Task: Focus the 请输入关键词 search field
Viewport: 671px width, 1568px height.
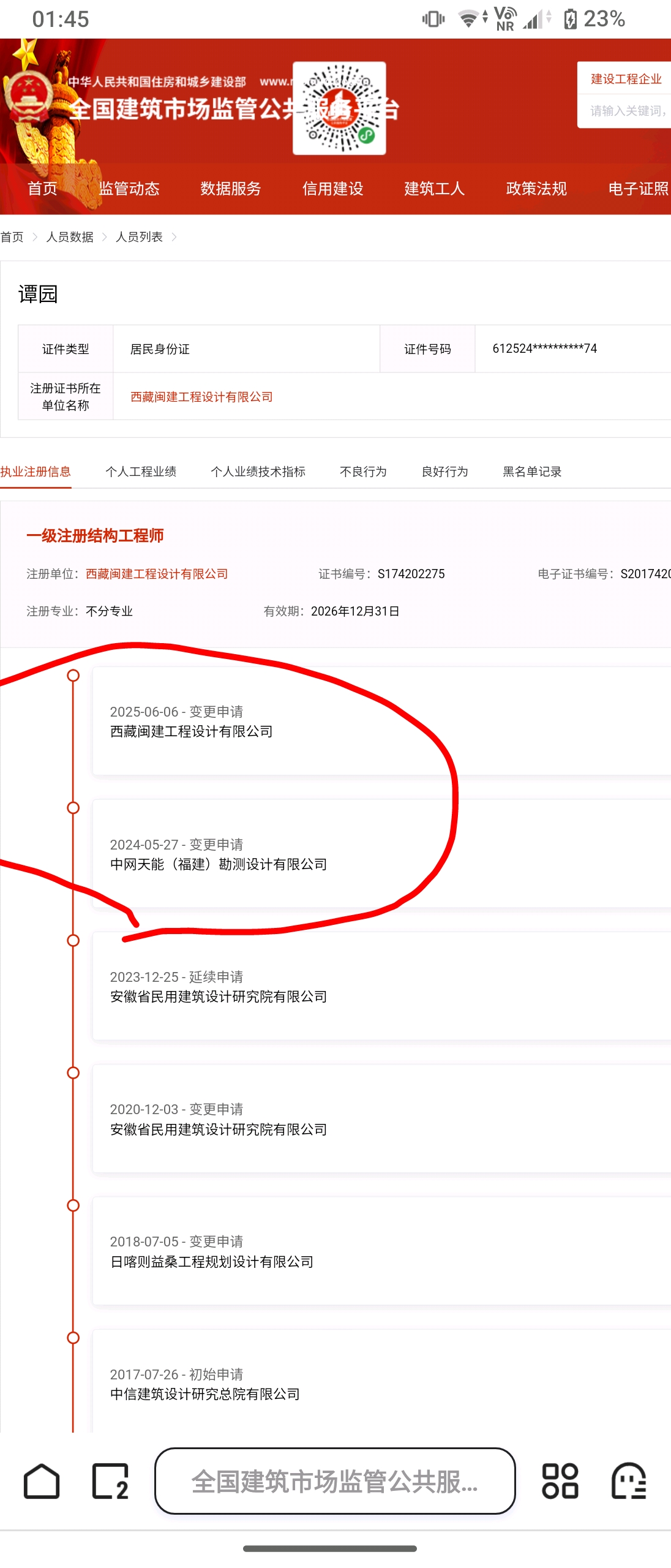Action: tap(624, 111)
